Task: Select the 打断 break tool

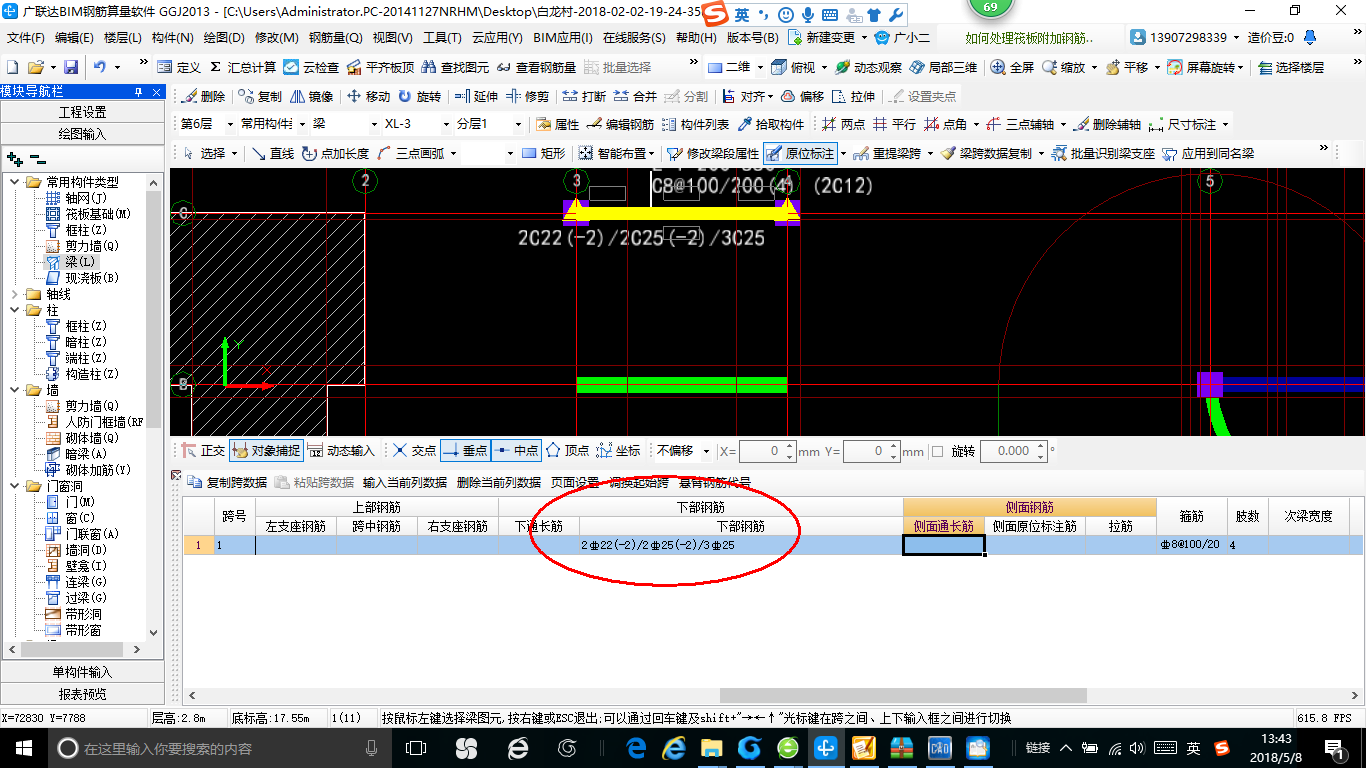Action: [583, 96]
